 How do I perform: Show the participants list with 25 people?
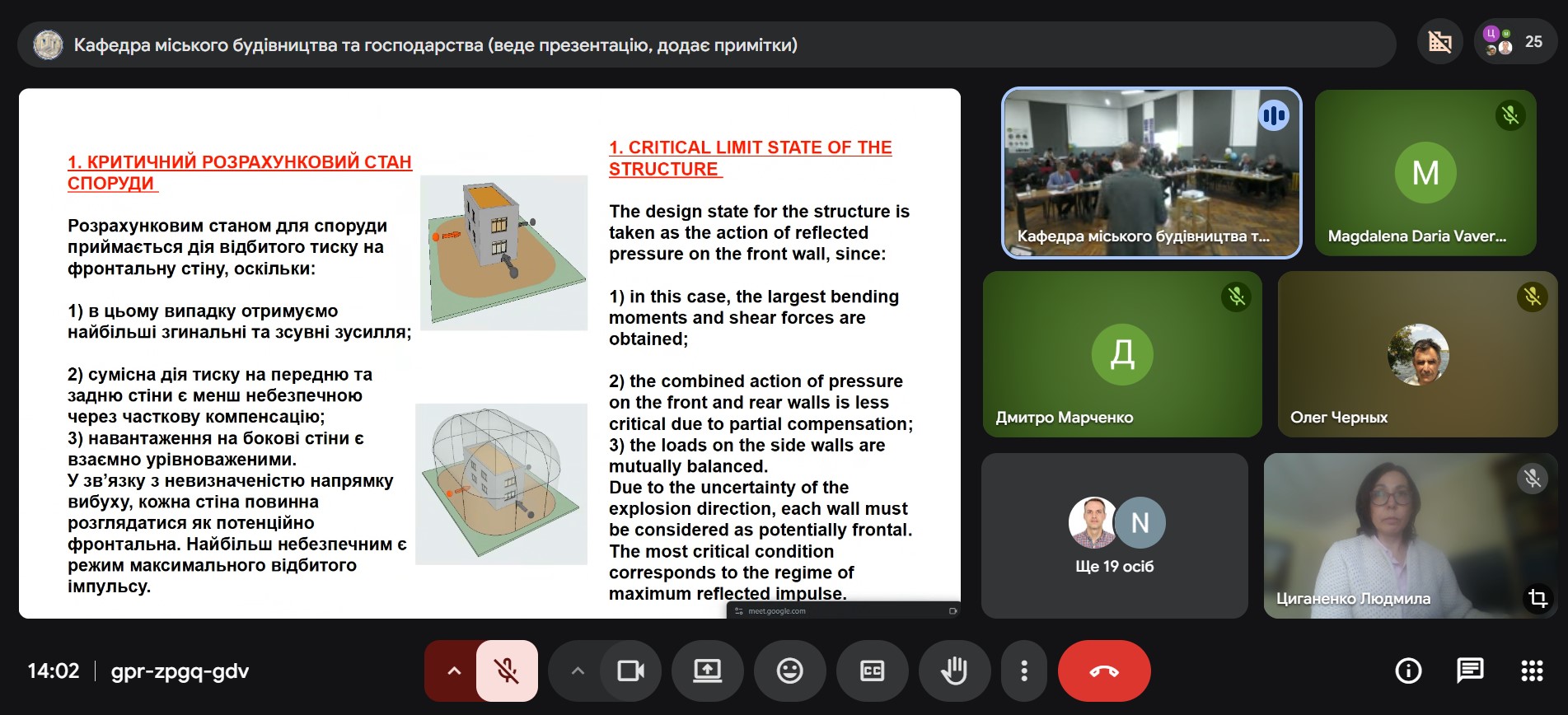1514,42
